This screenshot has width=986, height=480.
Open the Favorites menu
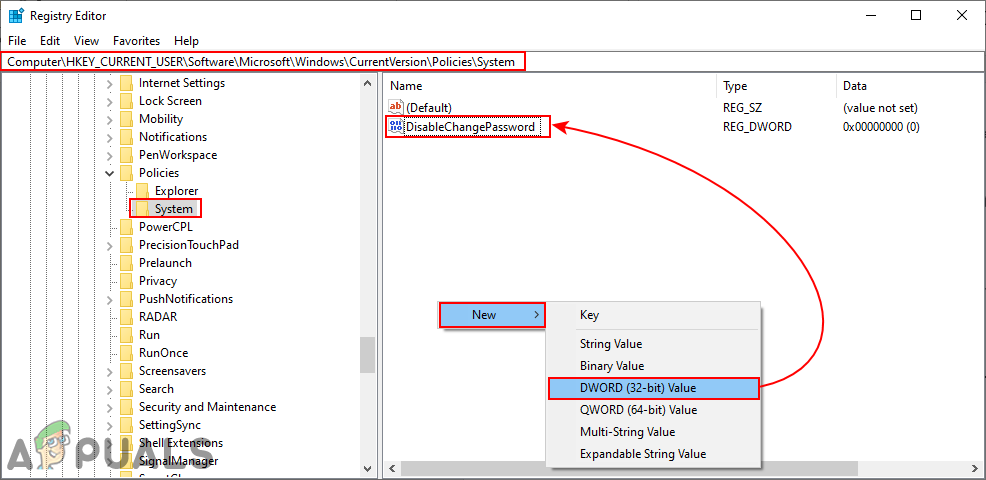[x=136, y=41]
